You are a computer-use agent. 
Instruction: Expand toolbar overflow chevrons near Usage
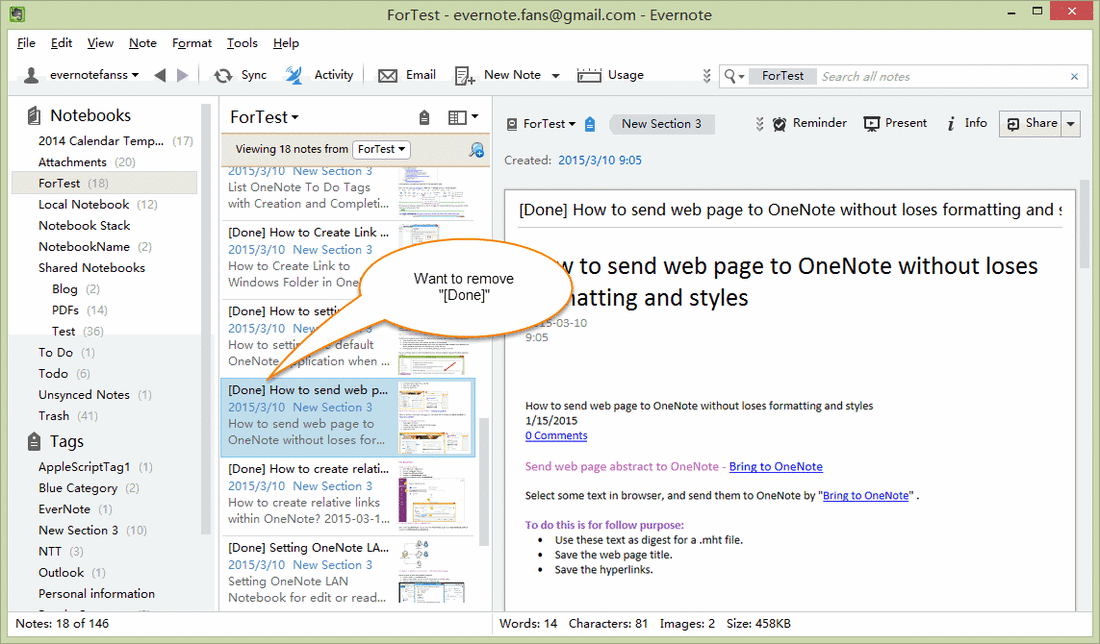[706, 76]
